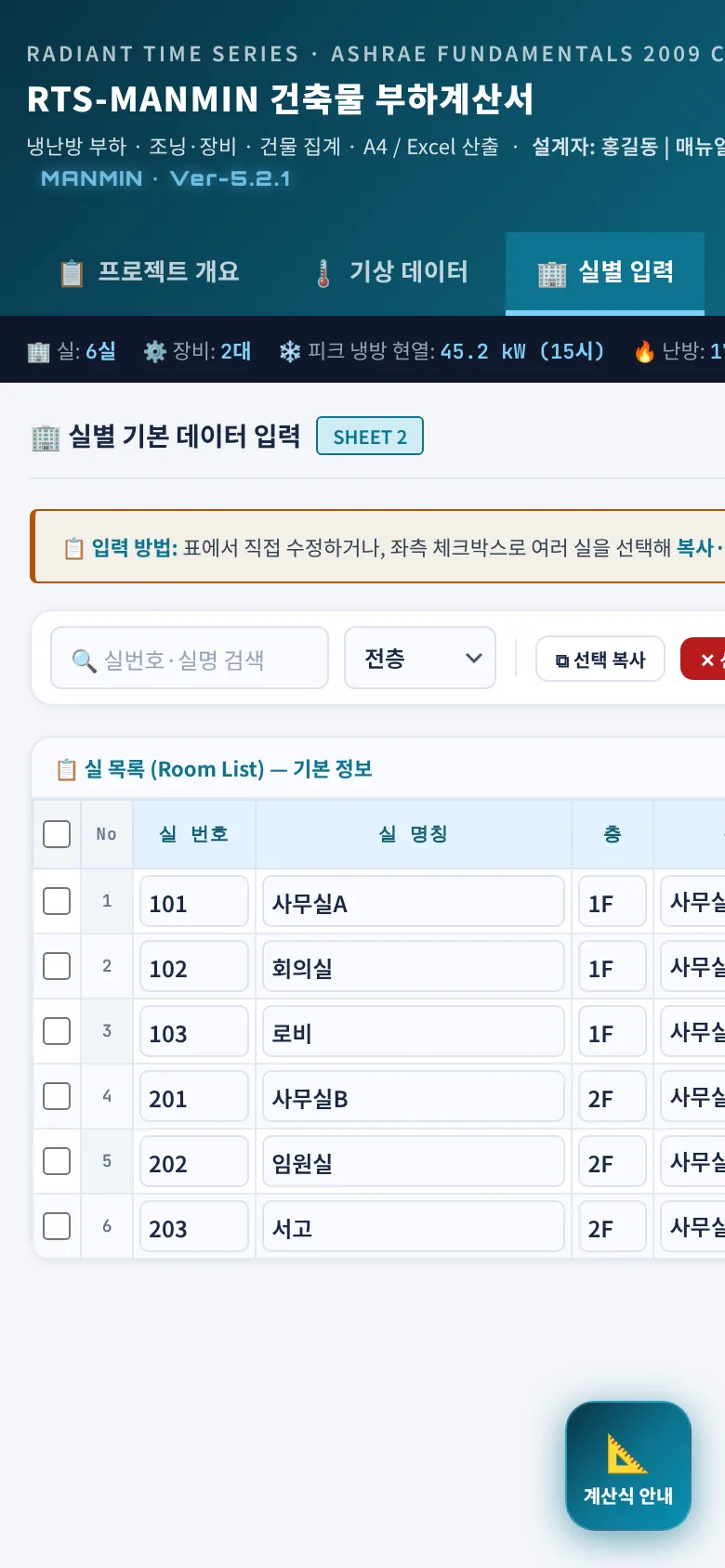Screen dimensions: 725x1568
Task: Check the checkbox for room 203
Action: coord(57,1226)
